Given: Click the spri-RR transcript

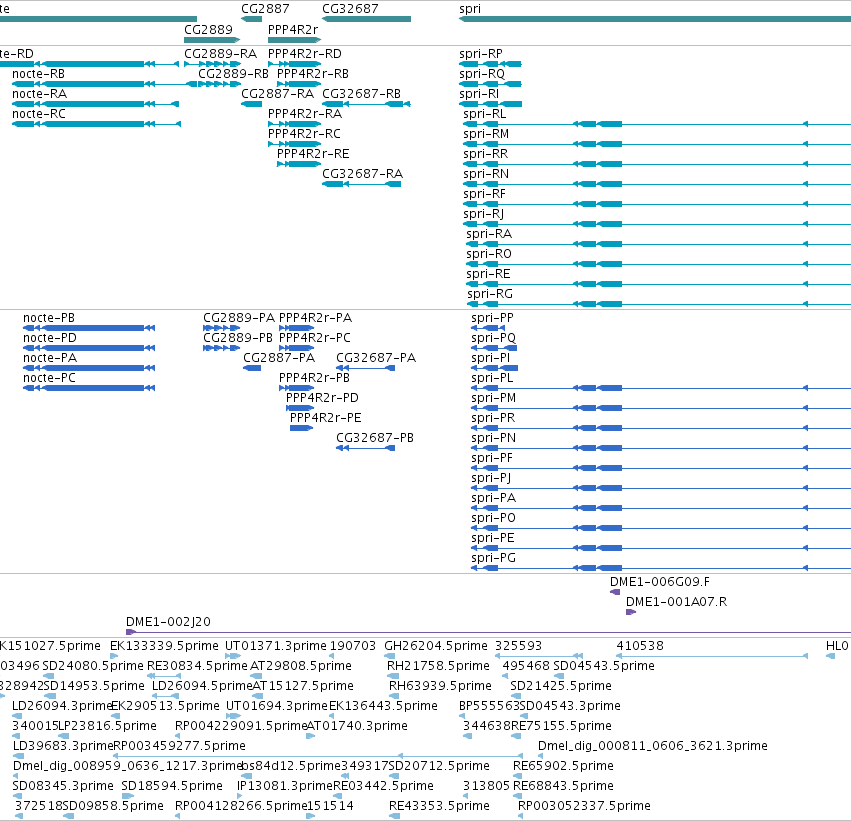Looking at the screenshot, I should pyautogui.click(x=657, y=164).
